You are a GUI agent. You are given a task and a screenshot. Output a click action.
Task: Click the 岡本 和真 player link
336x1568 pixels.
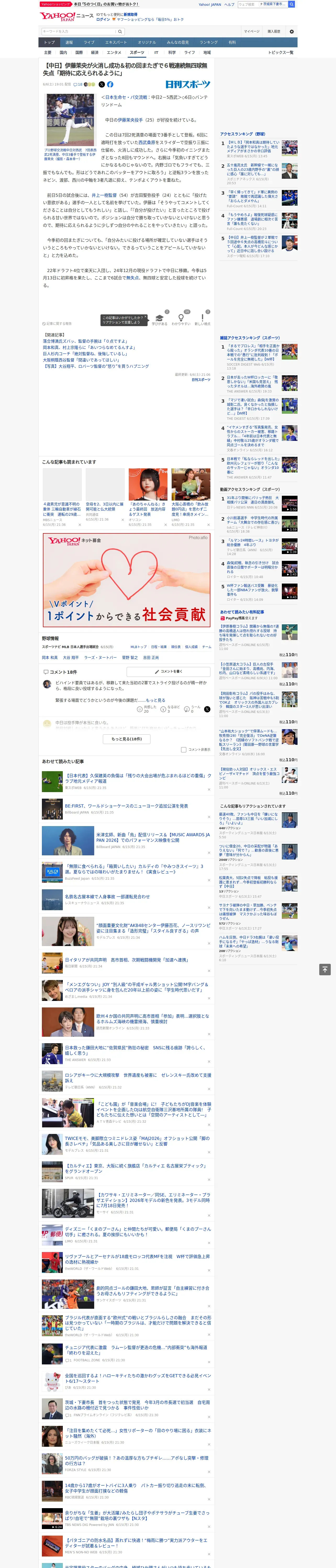pyautogui.click(x=50, y=658)
